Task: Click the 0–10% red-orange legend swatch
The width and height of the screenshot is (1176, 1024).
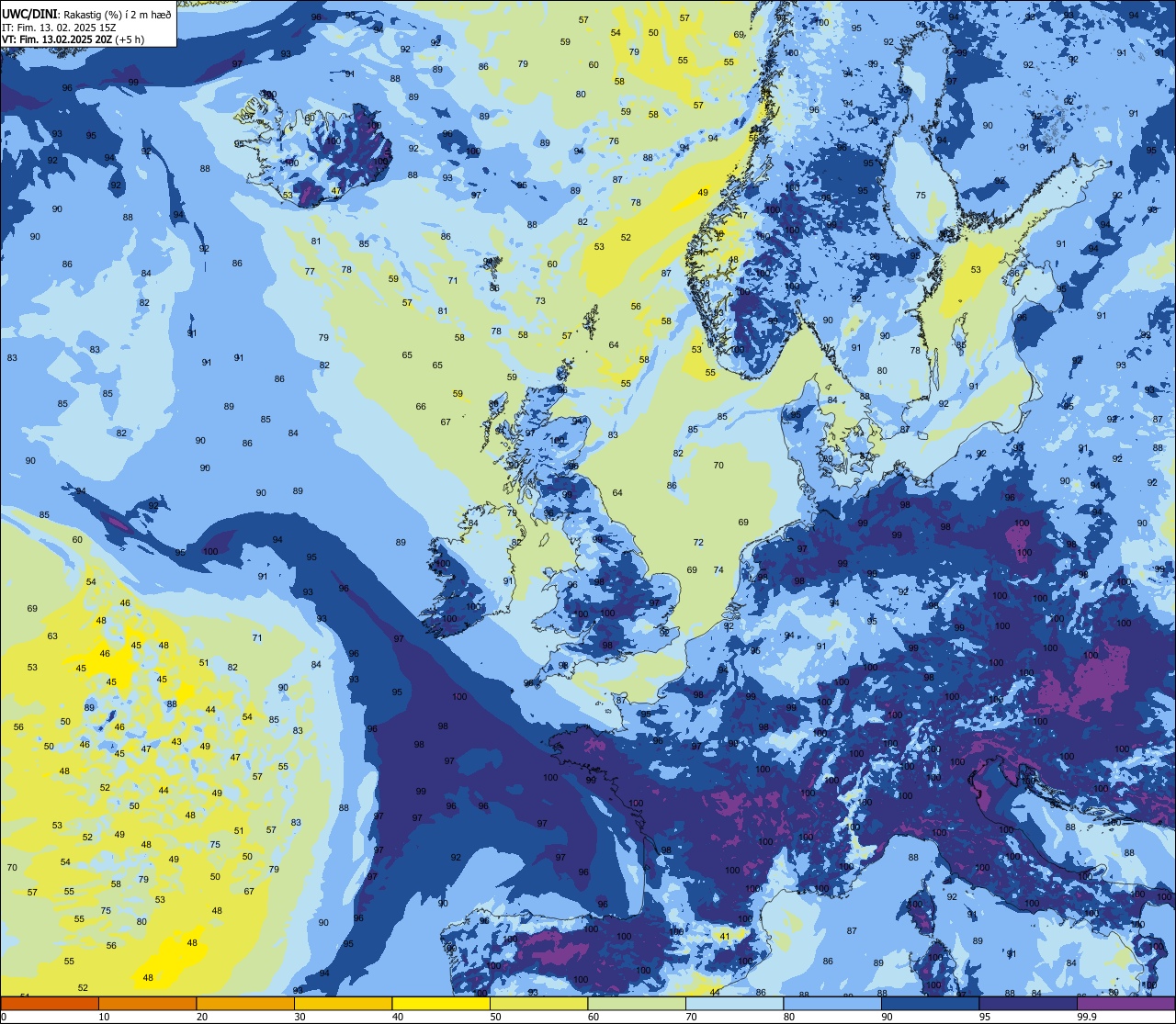Action: pos(50,1003)
